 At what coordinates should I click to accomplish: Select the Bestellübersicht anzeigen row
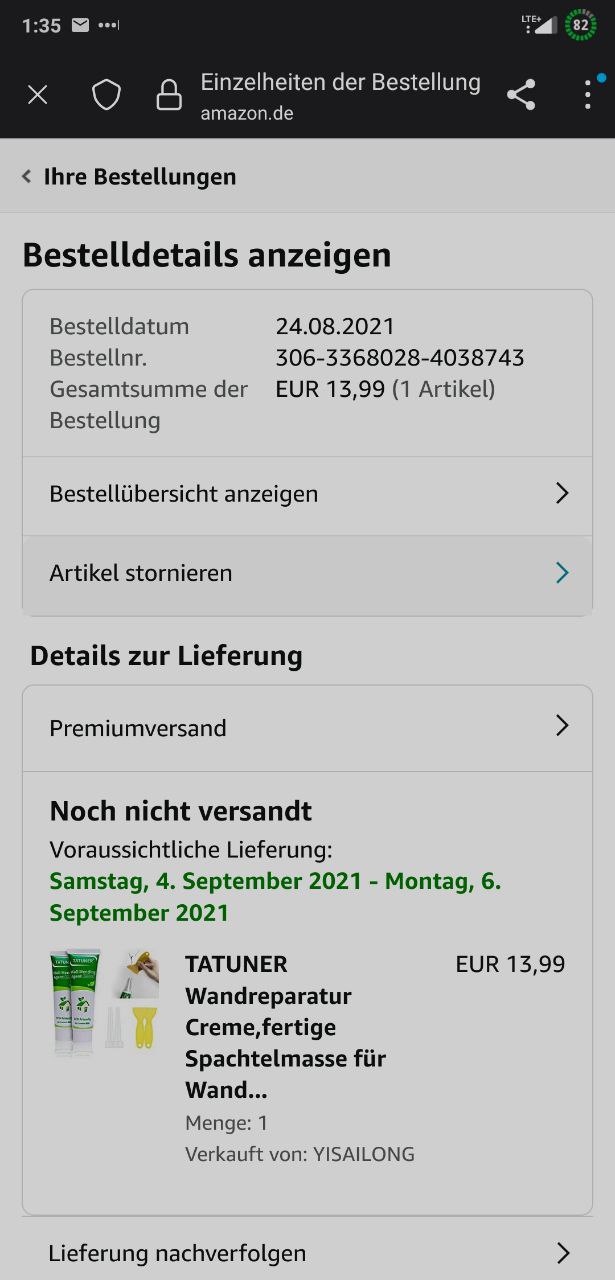coord(307,494)
